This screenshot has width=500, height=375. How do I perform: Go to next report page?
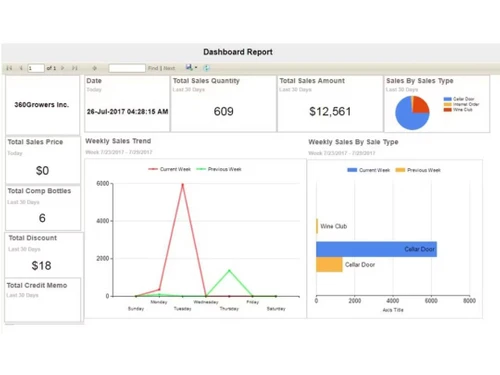tap(62, 68)
